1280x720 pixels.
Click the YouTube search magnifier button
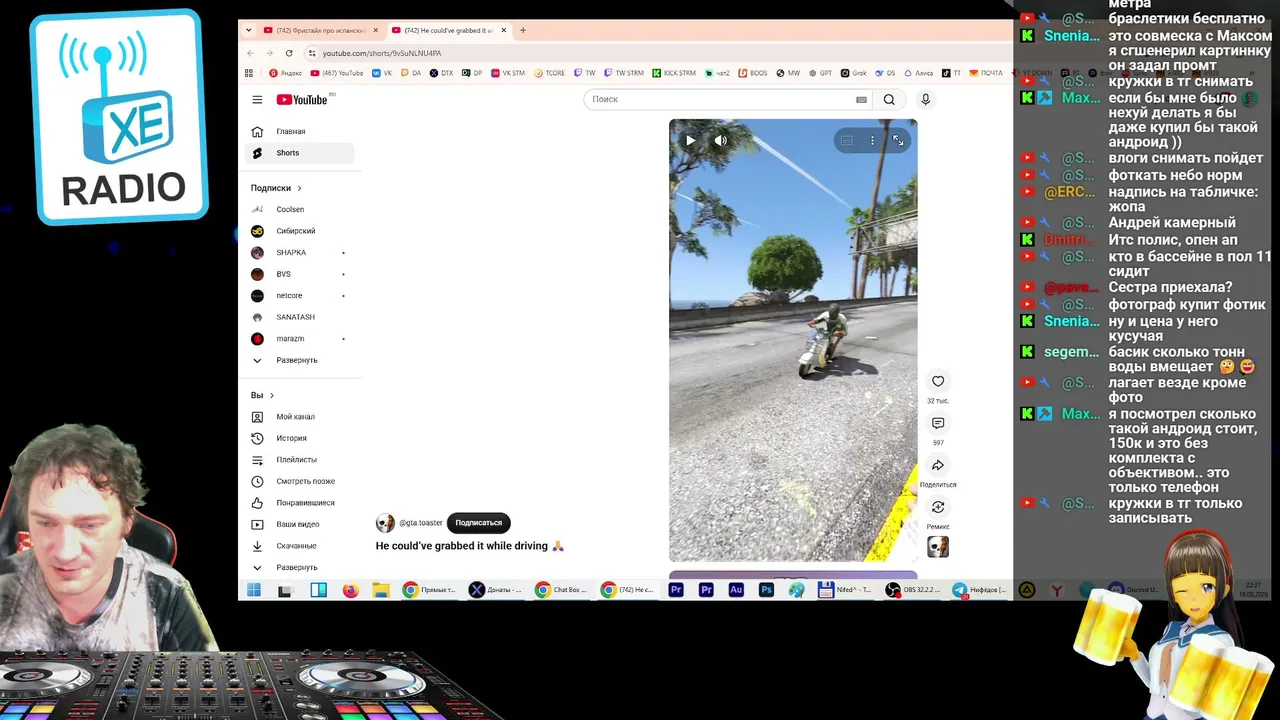tap(889, 99)
